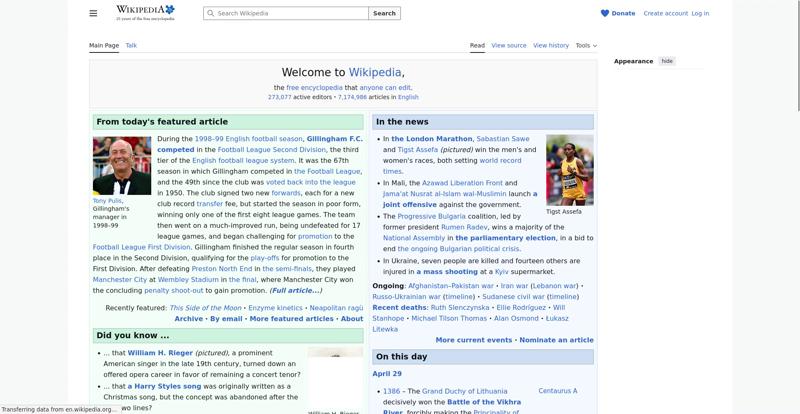
Task: Open the View source tab
Action: tap(508, 45)
